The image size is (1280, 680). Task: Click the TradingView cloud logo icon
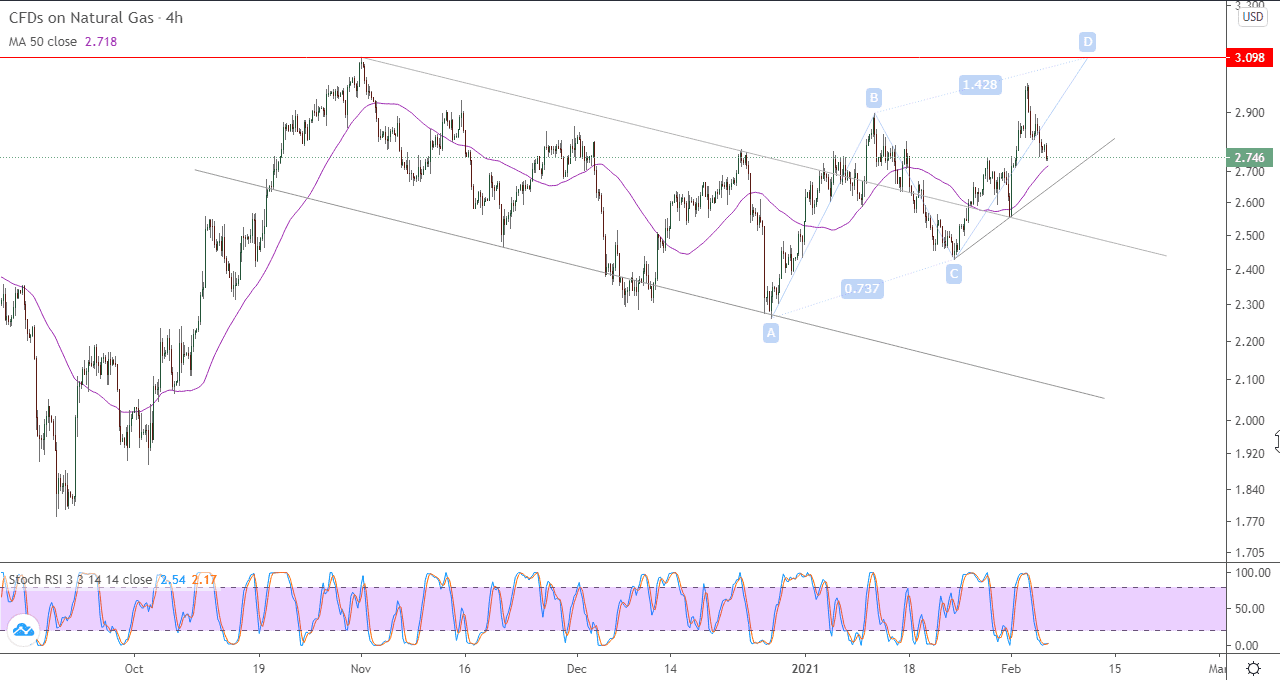22,629
